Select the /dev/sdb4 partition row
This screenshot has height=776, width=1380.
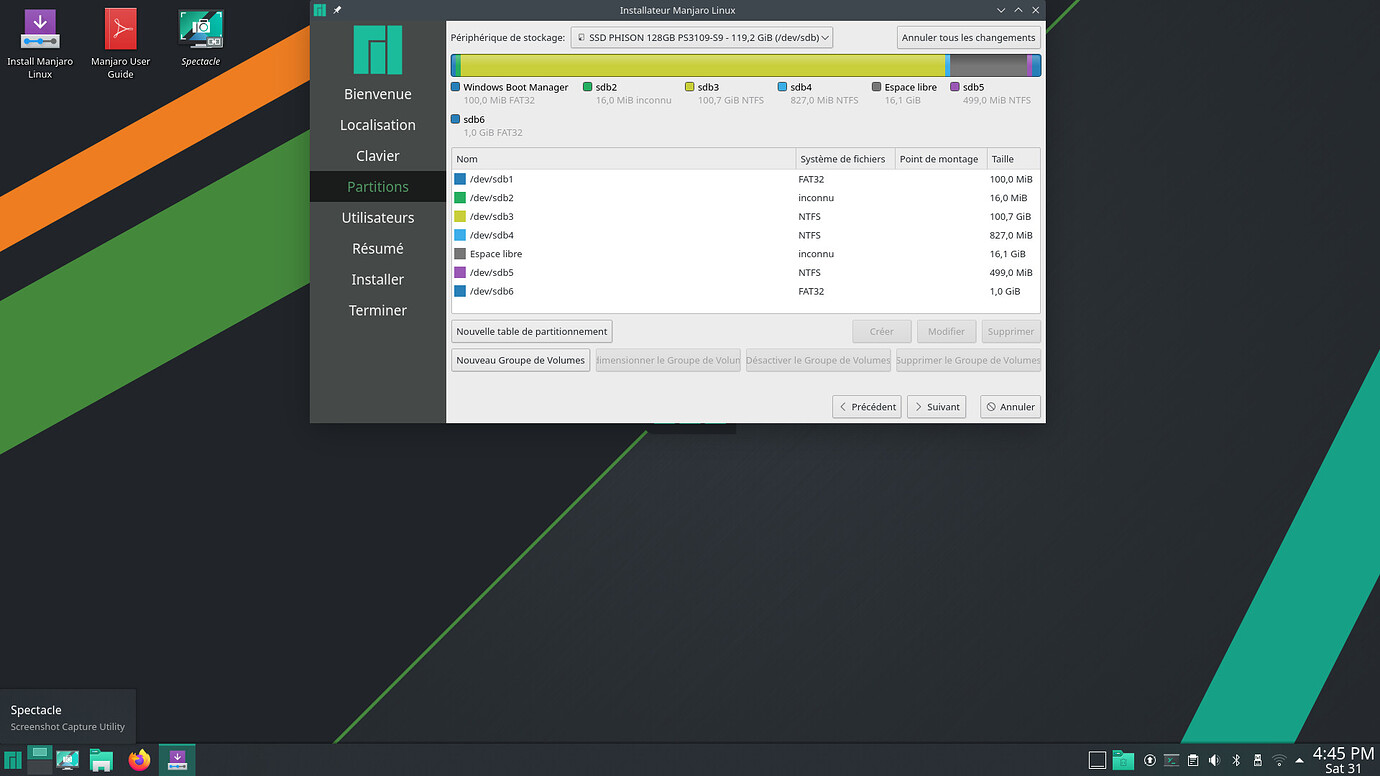746,235
